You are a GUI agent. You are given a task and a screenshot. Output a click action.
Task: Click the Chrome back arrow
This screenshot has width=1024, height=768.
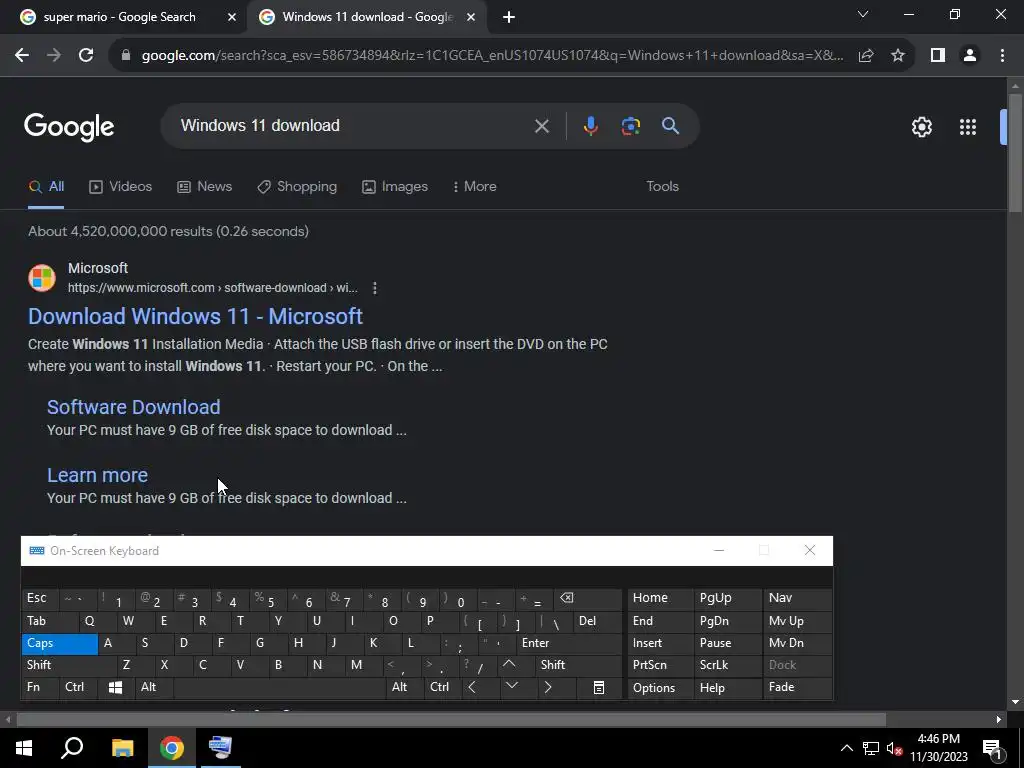click(x=22, y=56)
